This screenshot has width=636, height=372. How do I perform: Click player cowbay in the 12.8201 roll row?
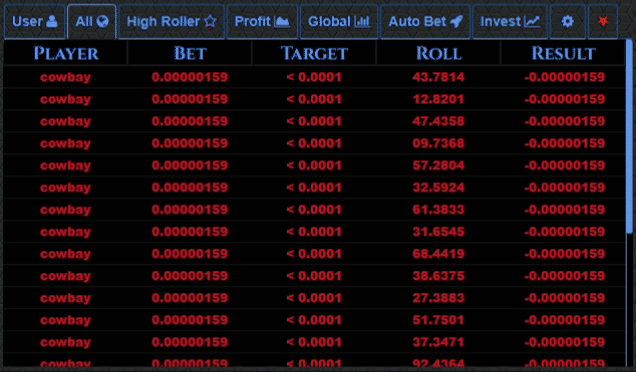coord(65,99)
